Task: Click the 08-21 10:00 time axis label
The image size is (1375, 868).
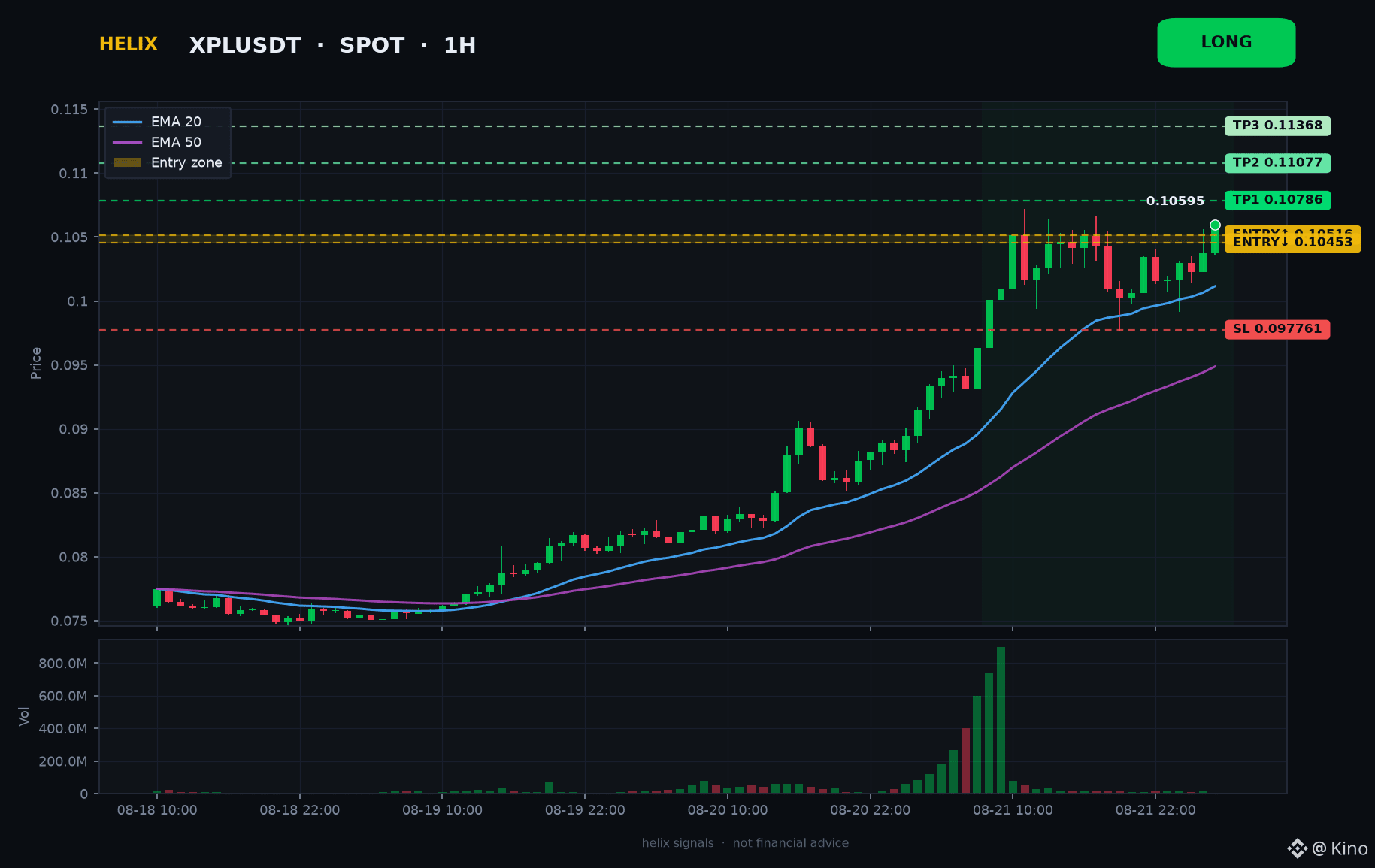Action: [x=1013, y=810]
